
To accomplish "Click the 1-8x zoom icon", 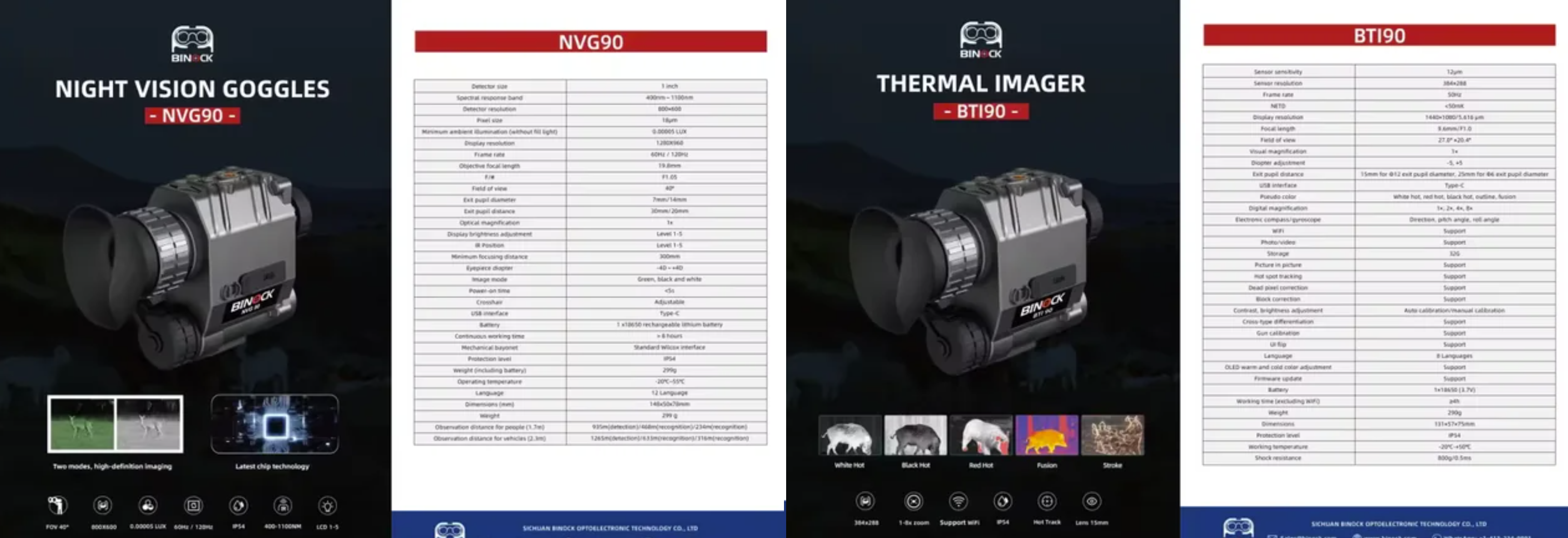I will (914, 502).
